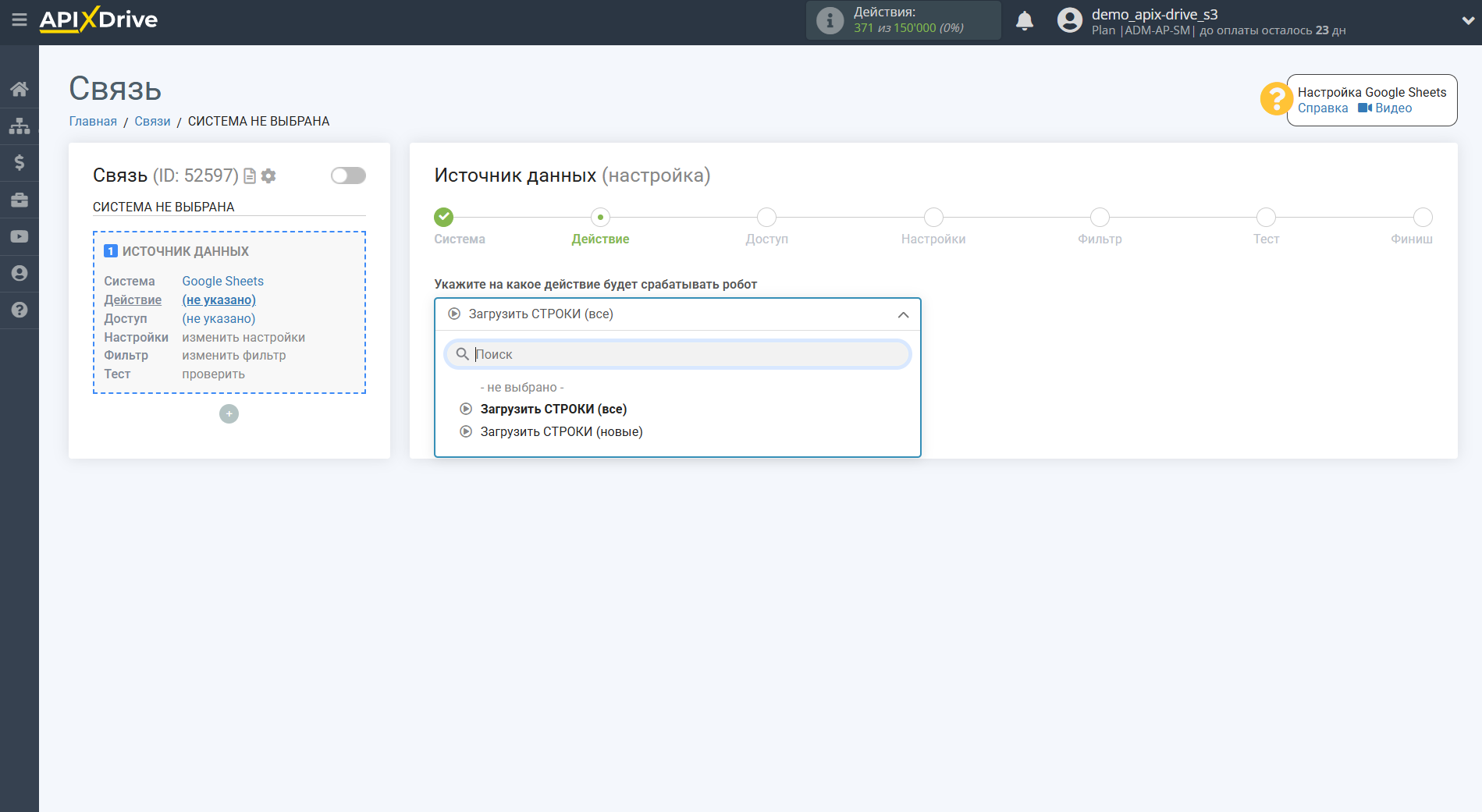Click the video icon in the sidebar

(x=20, y=236)
